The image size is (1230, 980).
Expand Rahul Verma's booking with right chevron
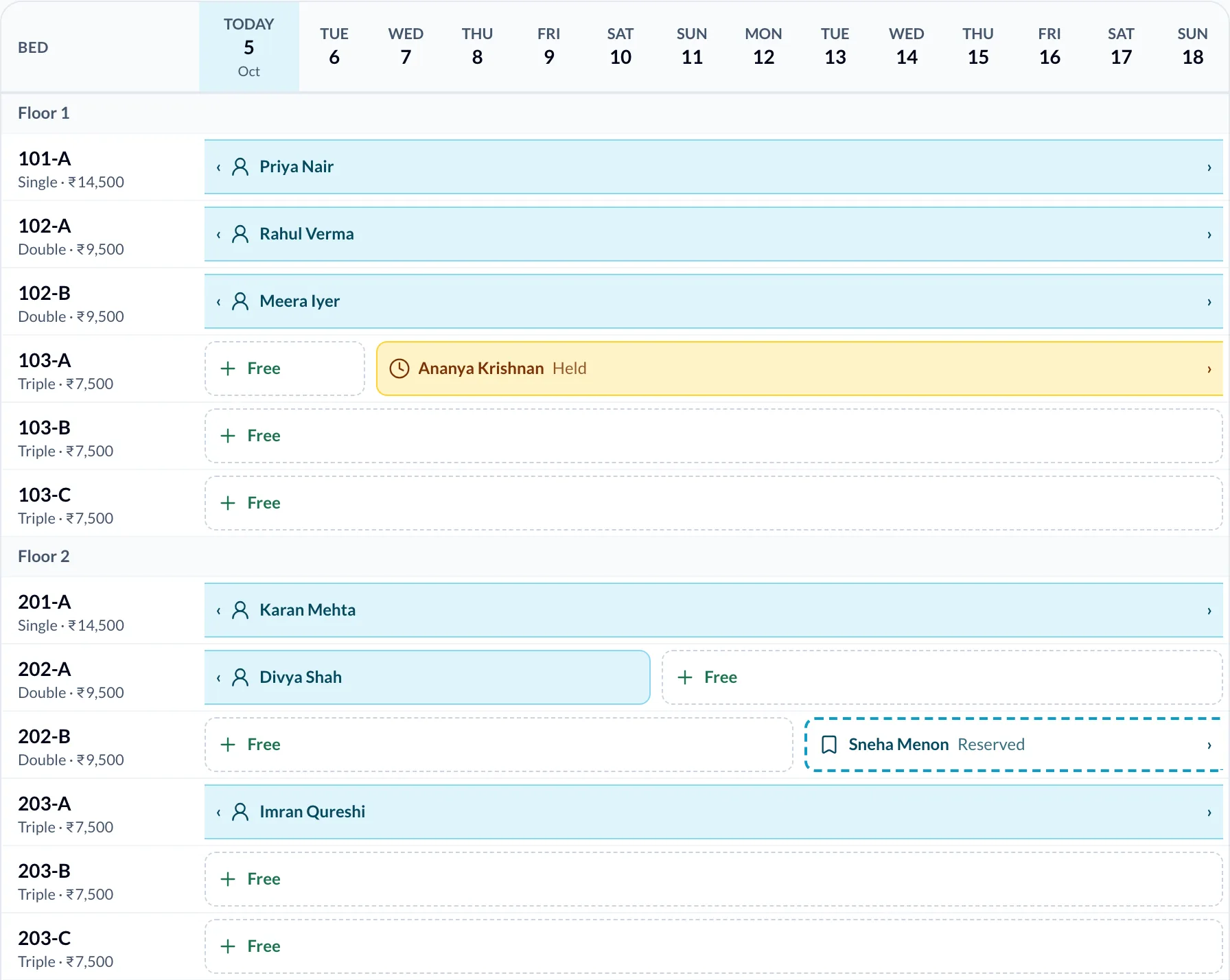[x=1209, y=235]
